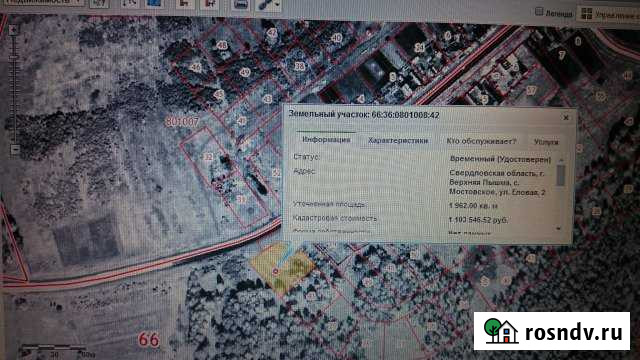Open the wrench tools menu in toolbar
The height and width of the screenshot is (360, 640).
click(268, 4)
